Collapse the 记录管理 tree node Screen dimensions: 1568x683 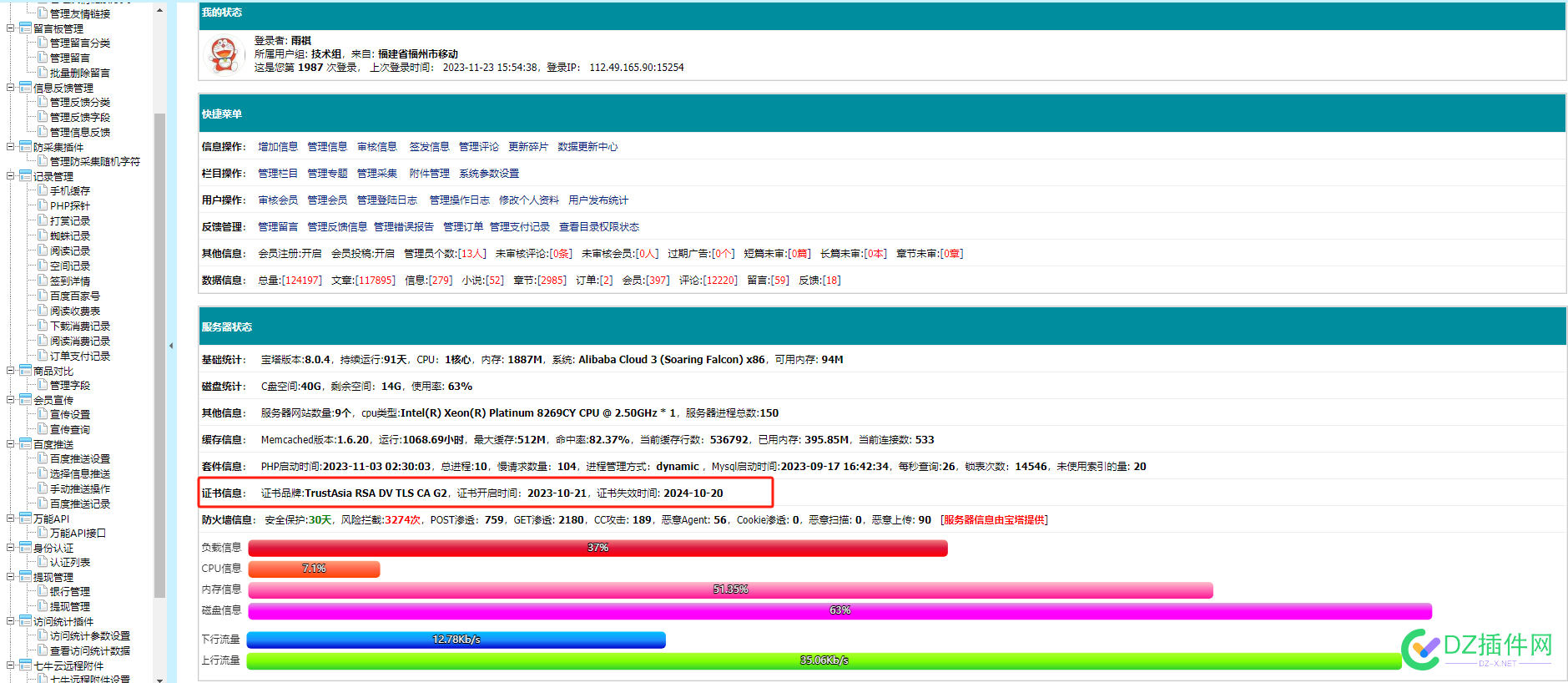click(11, 176)
